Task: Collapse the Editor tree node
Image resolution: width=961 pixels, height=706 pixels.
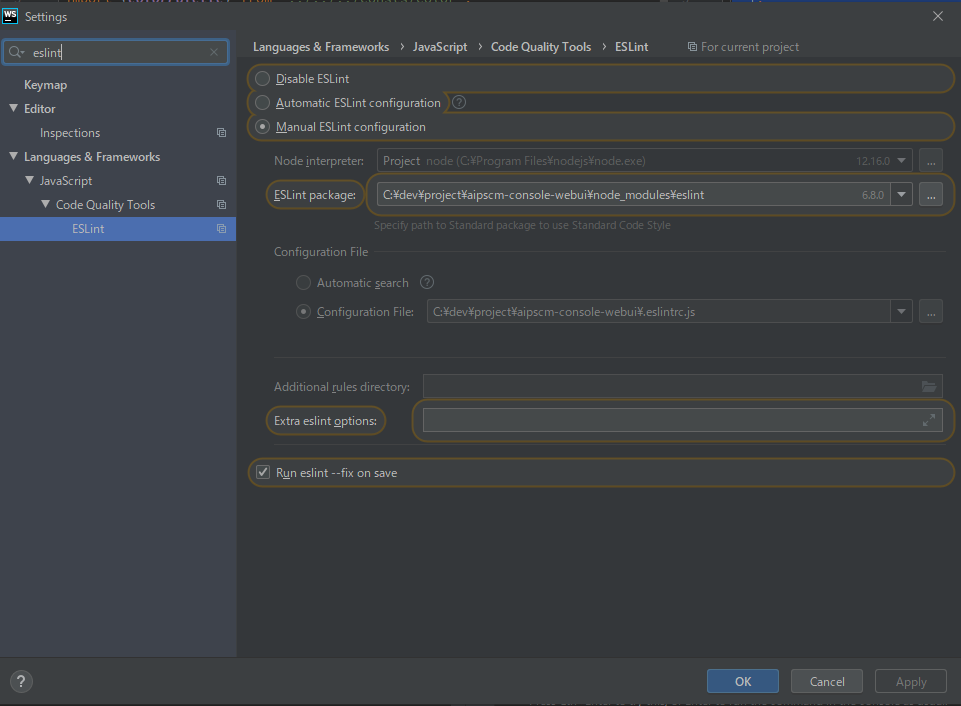Action: [13, 108]
